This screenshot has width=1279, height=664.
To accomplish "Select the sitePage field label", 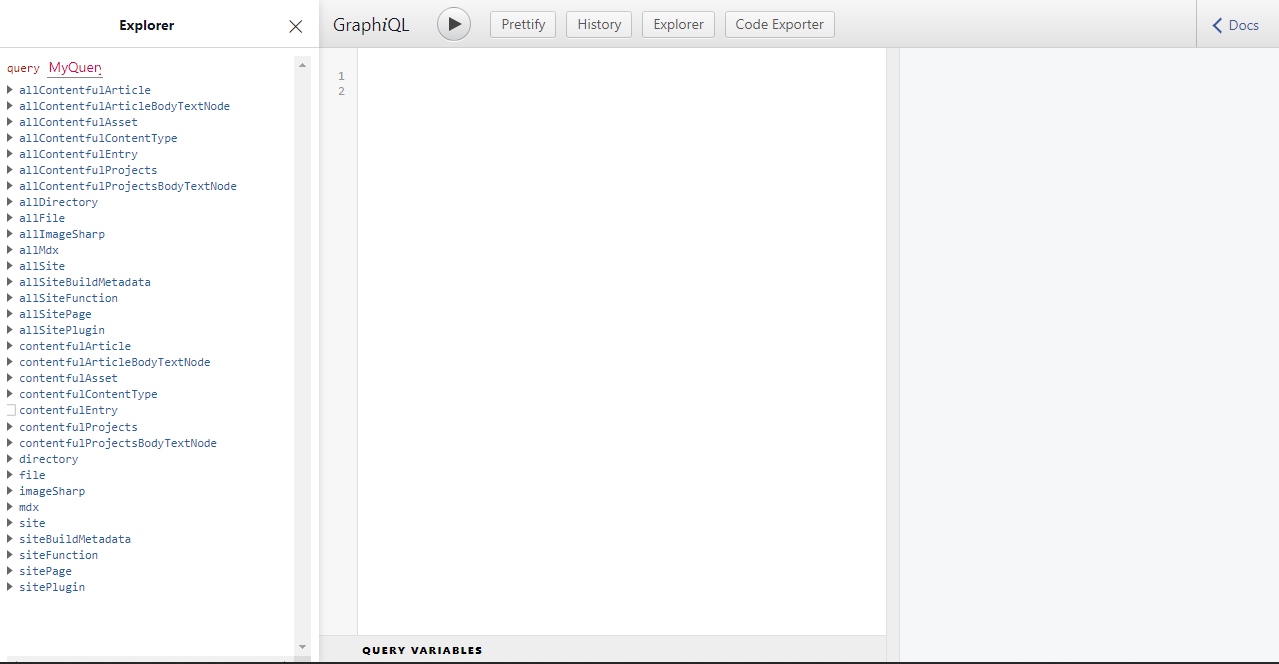I will click(x=45, y=571).
